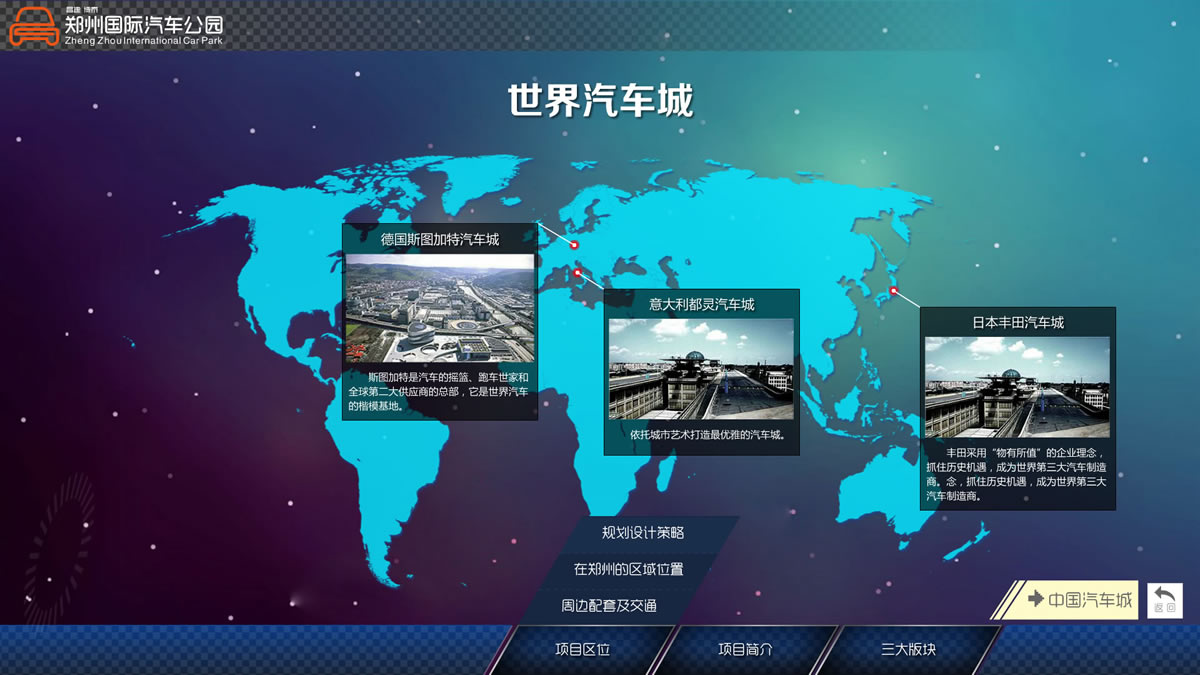This screenshot has height=675, width=1200.
Task: Click the Toyota 丰田采用 description paragraph
Action: (1017, 474)
